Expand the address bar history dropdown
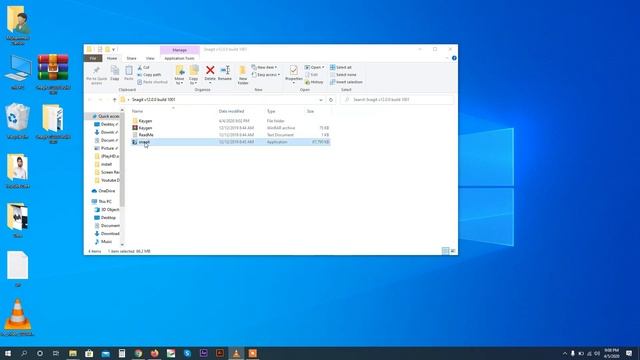The width and height of the screenshot is (640, 360). tap(321, 100)
